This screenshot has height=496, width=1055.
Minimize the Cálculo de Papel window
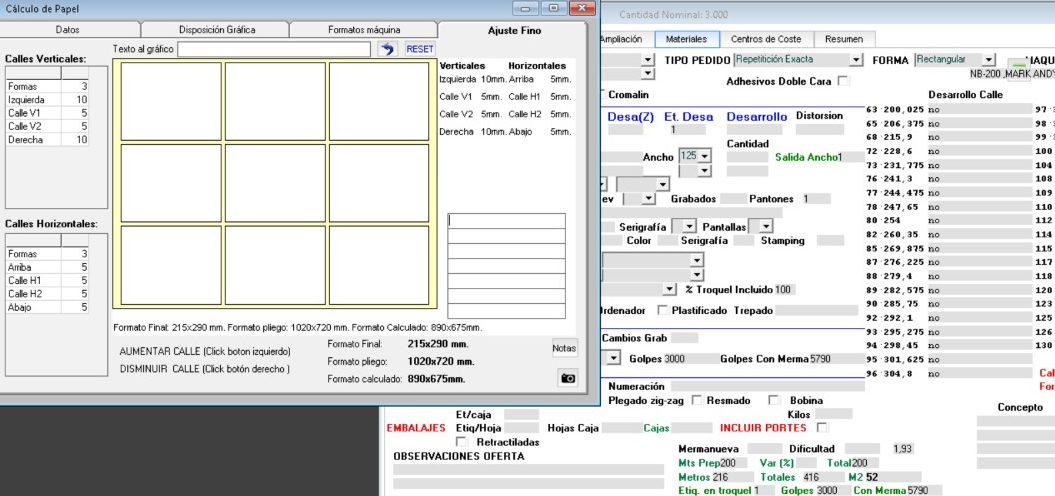[x=525, y=8]
